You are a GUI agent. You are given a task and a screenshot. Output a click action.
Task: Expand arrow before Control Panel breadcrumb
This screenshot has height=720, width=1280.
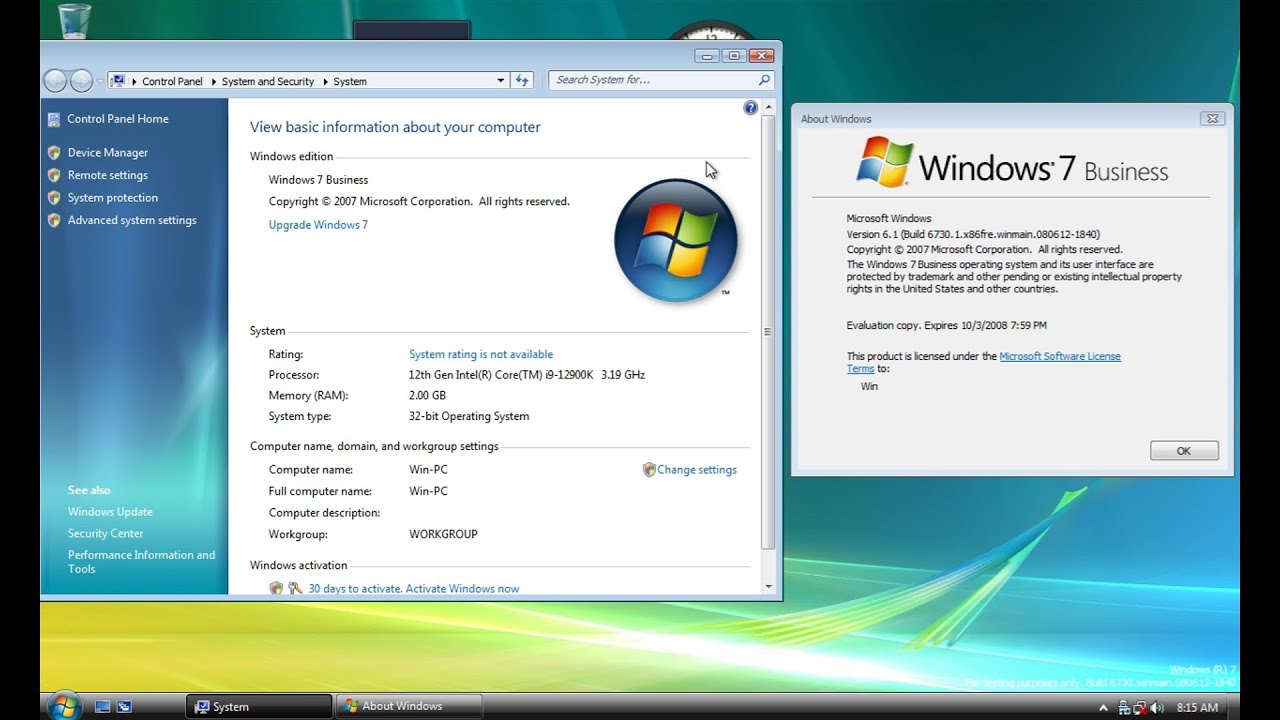pyautogui.click(x=134, y=81)
